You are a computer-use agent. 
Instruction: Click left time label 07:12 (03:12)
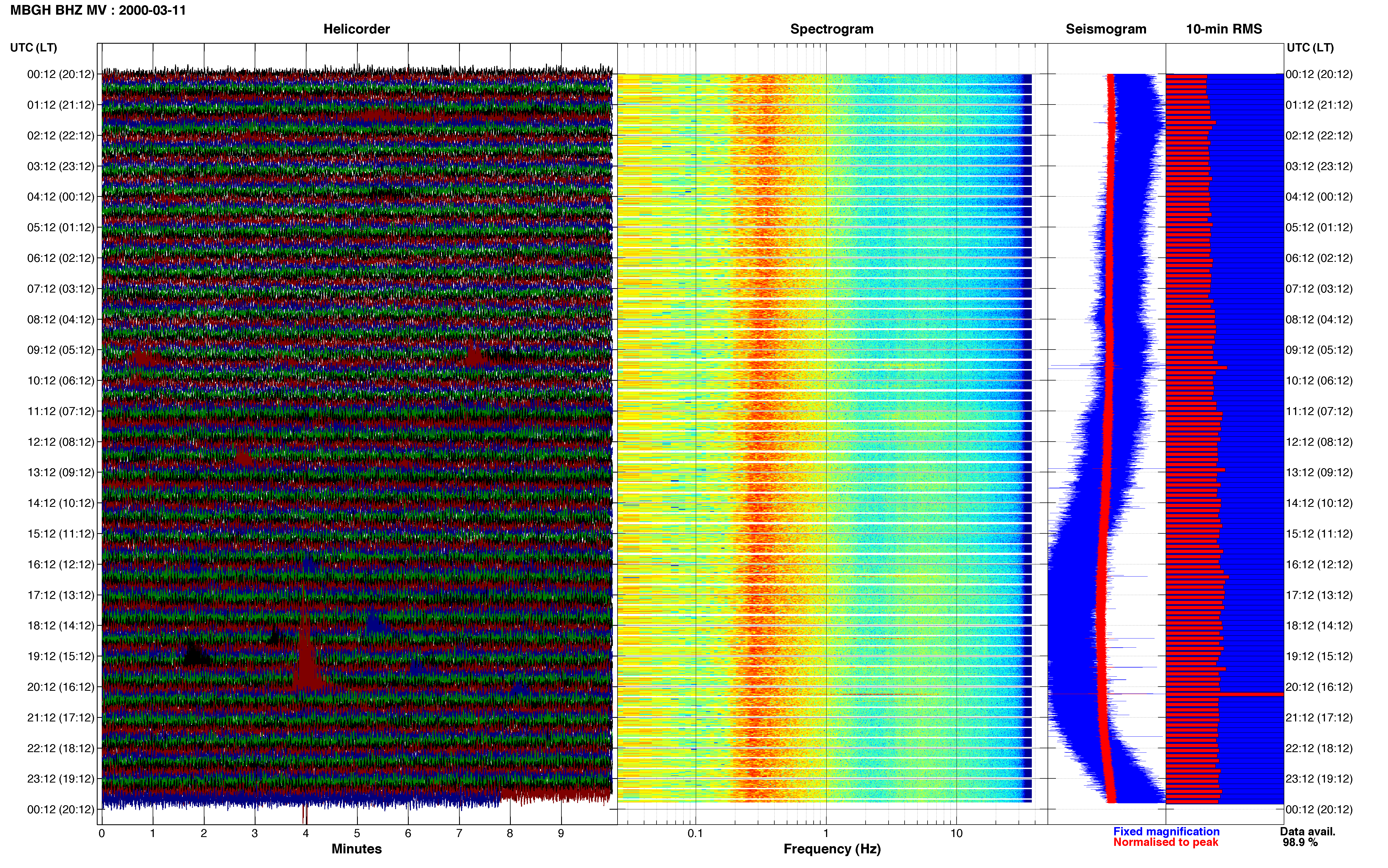tap(61, 289)
